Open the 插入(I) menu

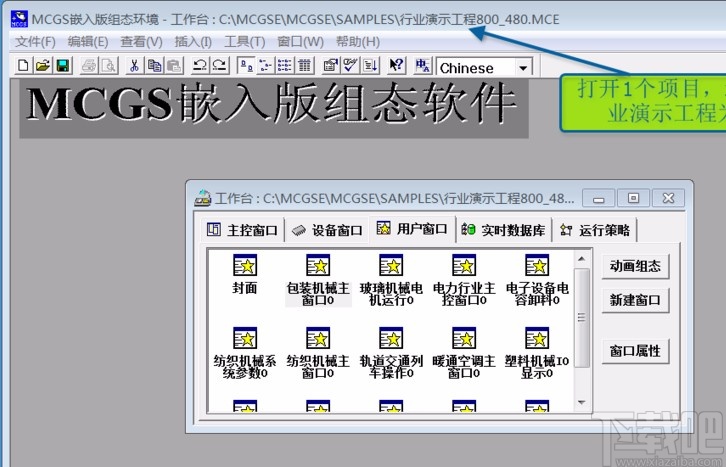193,42
